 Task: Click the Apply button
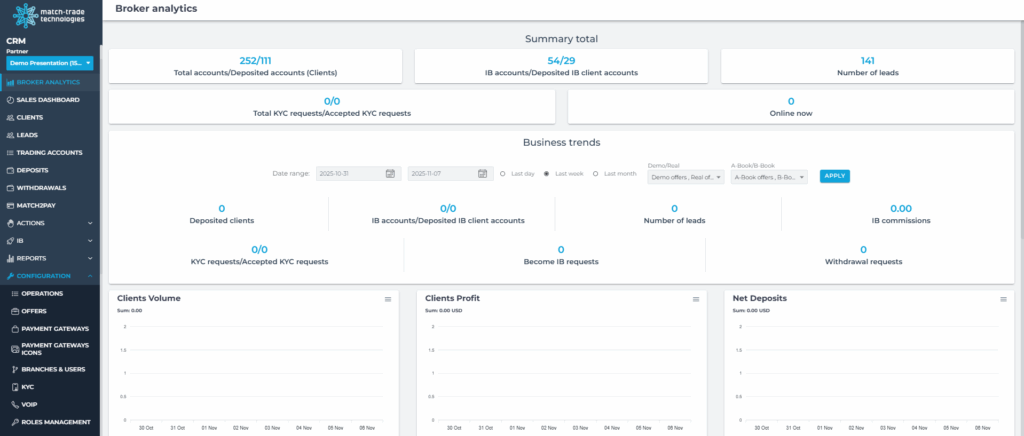coord(834,176)
